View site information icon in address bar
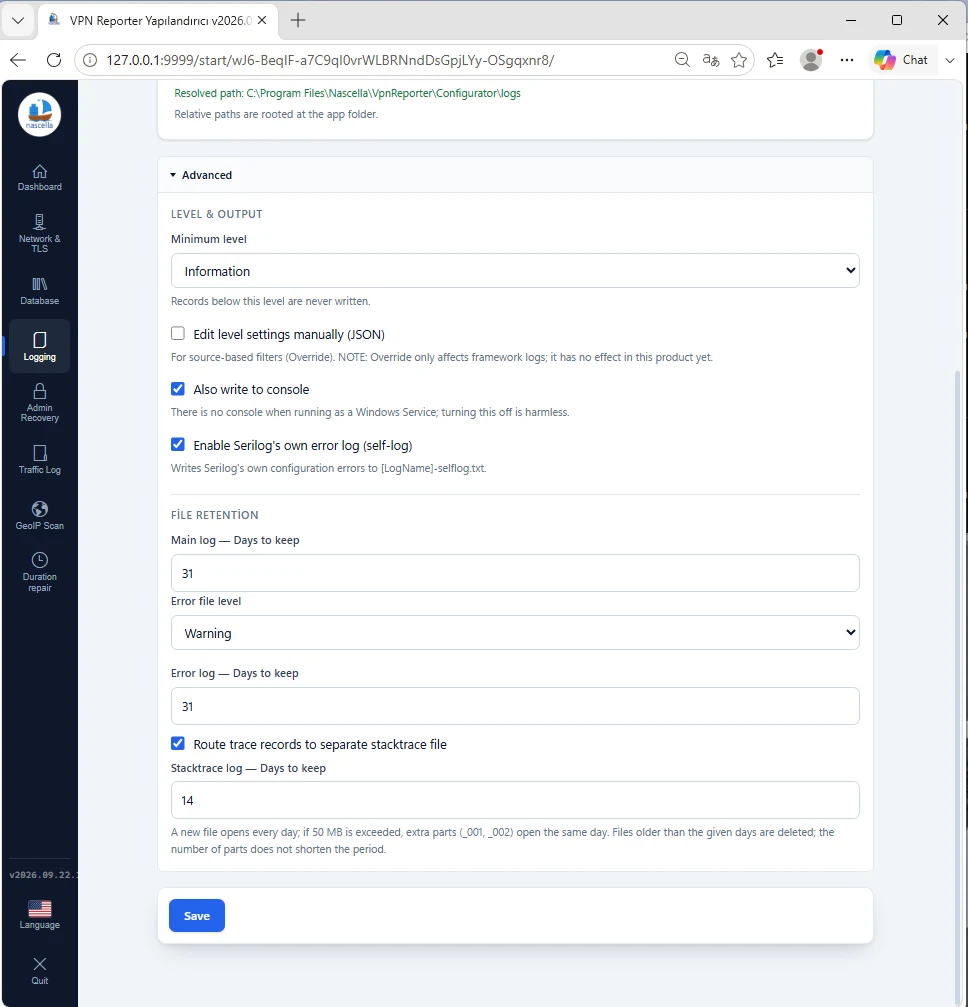This screenshot has width=968, height=1007. (x=91, y=60)
